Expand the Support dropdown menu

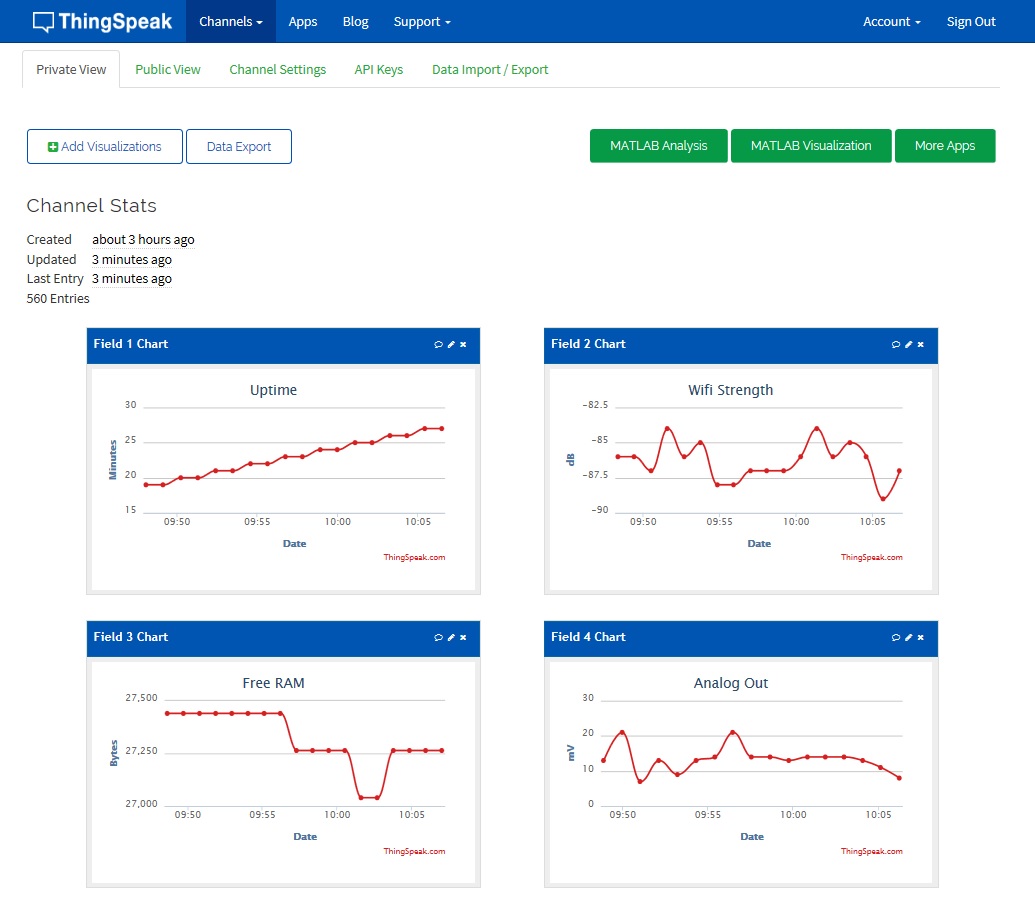(422, 22)
